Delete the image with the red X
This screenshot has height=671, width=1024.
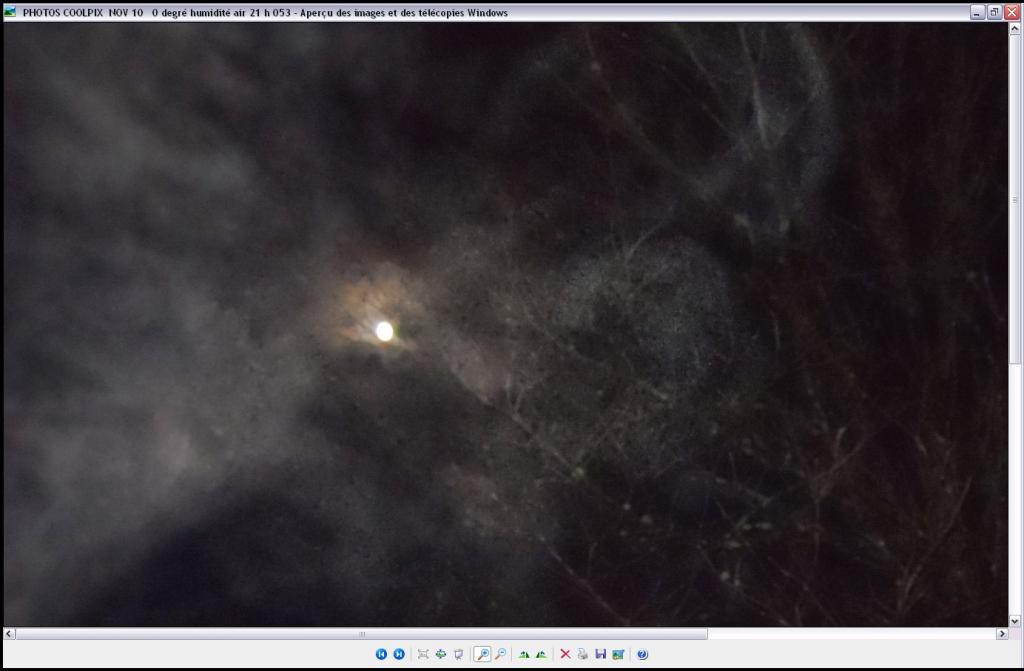(566, 654)
